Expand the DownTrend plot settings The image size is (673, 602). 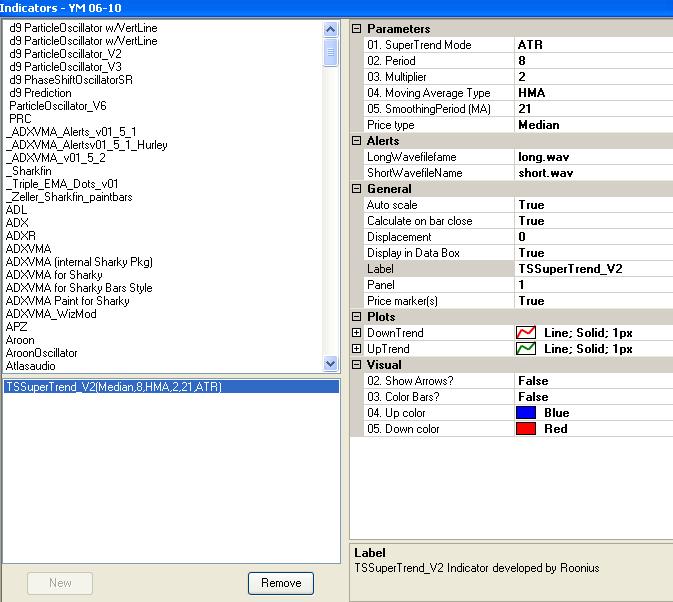point(356,333)
